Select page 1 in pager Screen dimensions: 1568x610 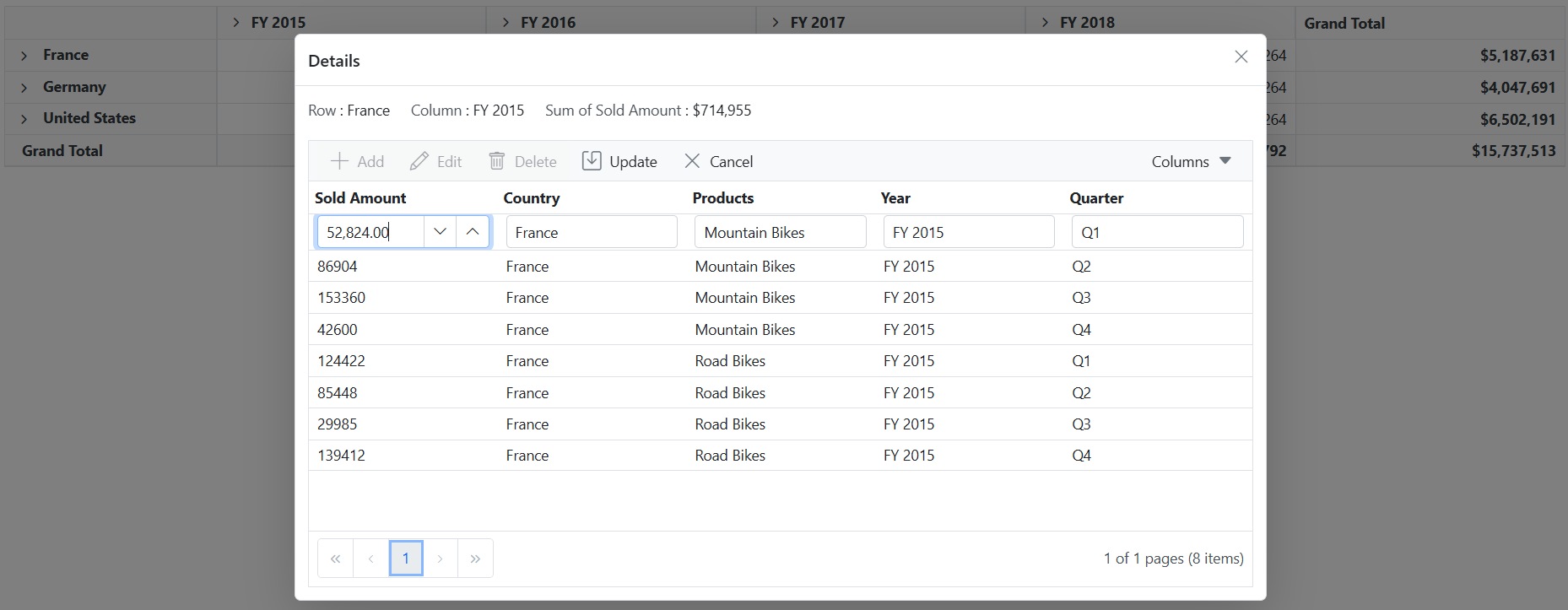[x=406, y=559]
